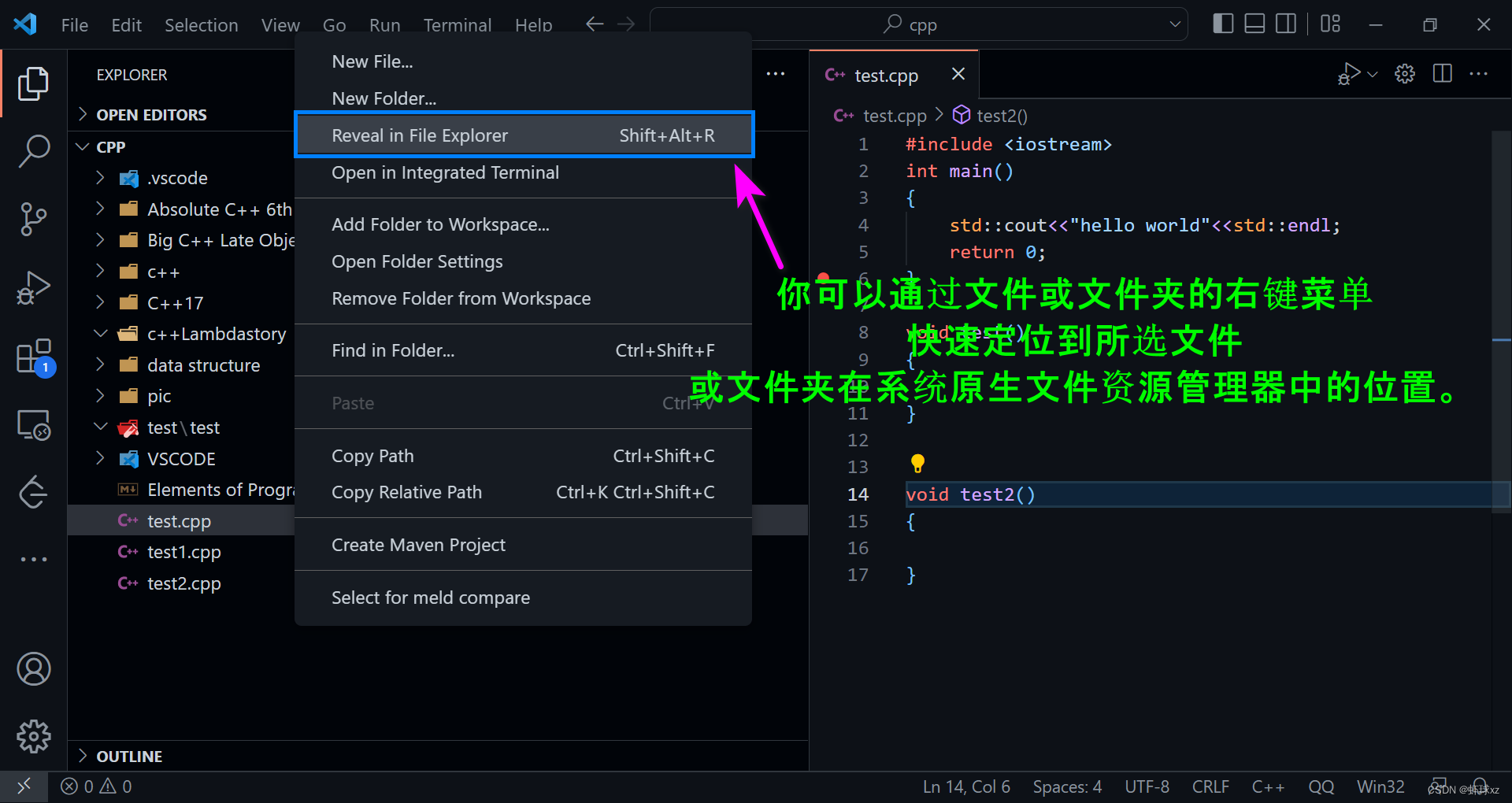
Task: Click QQ item in status bar
Action: tap(1321, 786)
